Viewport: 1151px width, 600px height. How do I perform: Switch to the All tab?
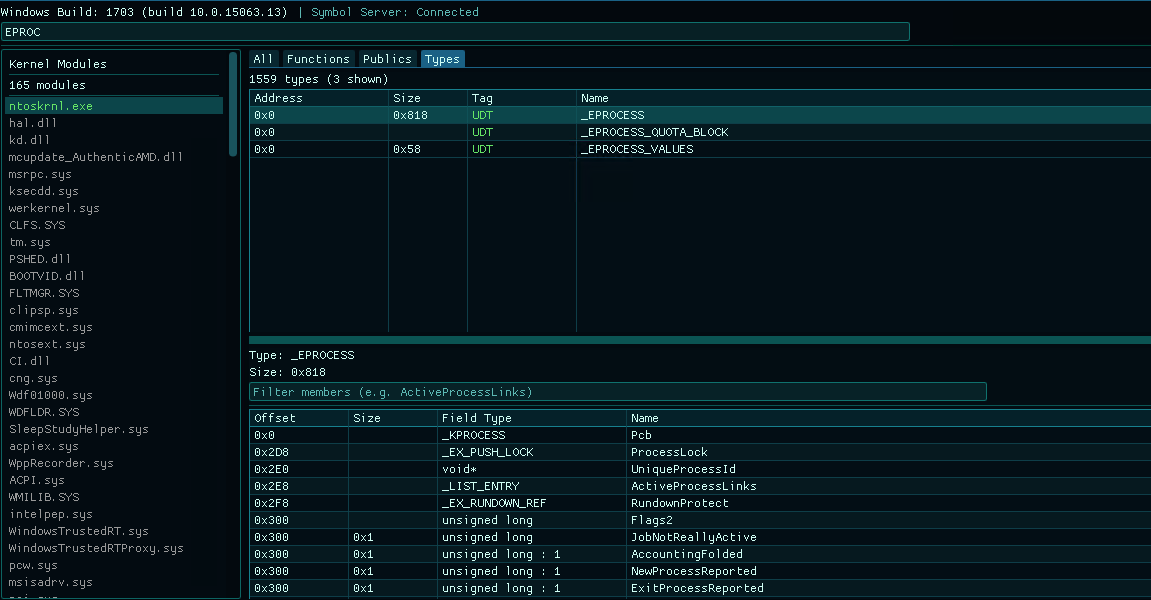pos(264,59)
